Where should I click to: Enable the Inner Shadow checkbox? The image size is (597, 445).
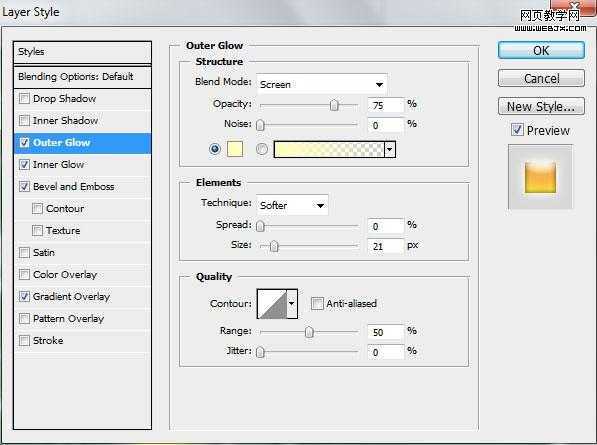click(x=24, y=121)
